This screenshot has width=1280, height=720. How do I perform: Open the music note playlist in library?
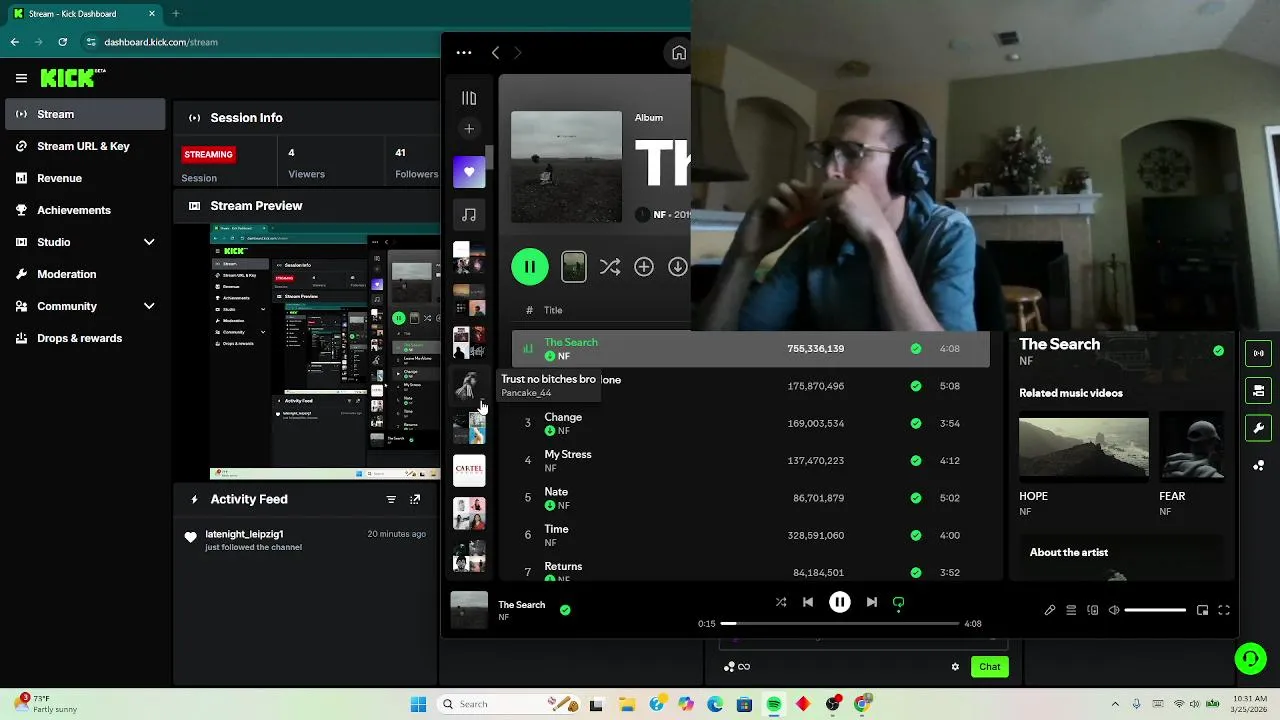469,214
